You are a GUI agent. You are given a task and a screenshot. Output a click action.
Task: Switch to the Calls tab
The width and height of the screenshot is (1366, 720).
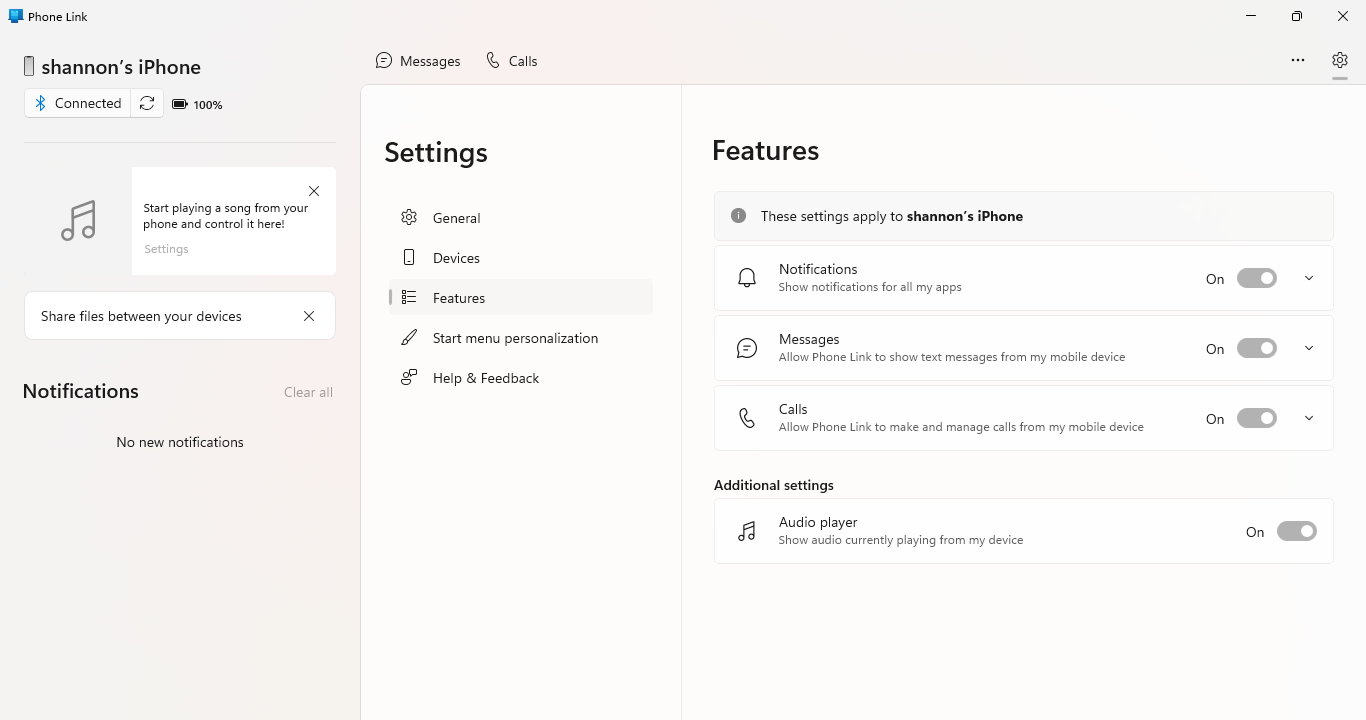(x=512, y=61)
